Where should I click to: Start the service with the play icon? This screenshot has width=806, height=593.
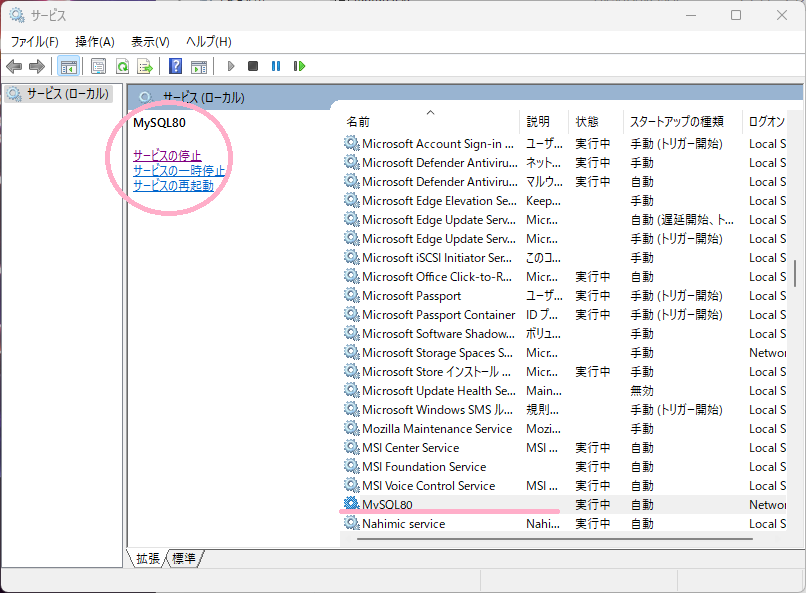point(230,66)
